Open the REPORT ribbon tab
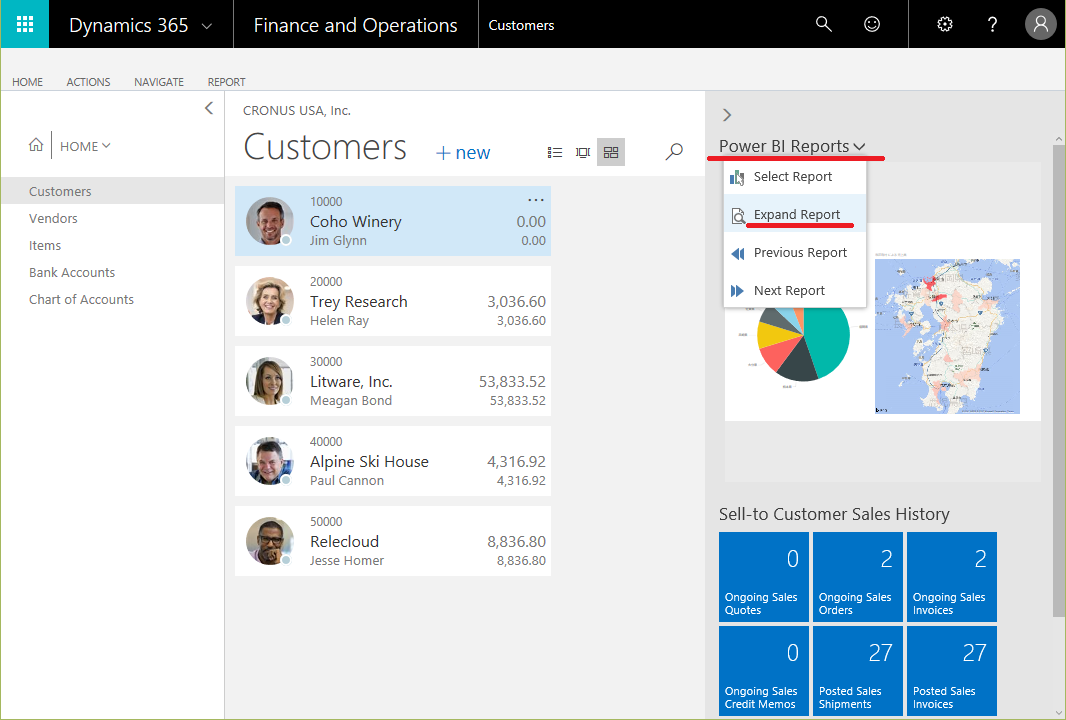 (x=226, y=82)
